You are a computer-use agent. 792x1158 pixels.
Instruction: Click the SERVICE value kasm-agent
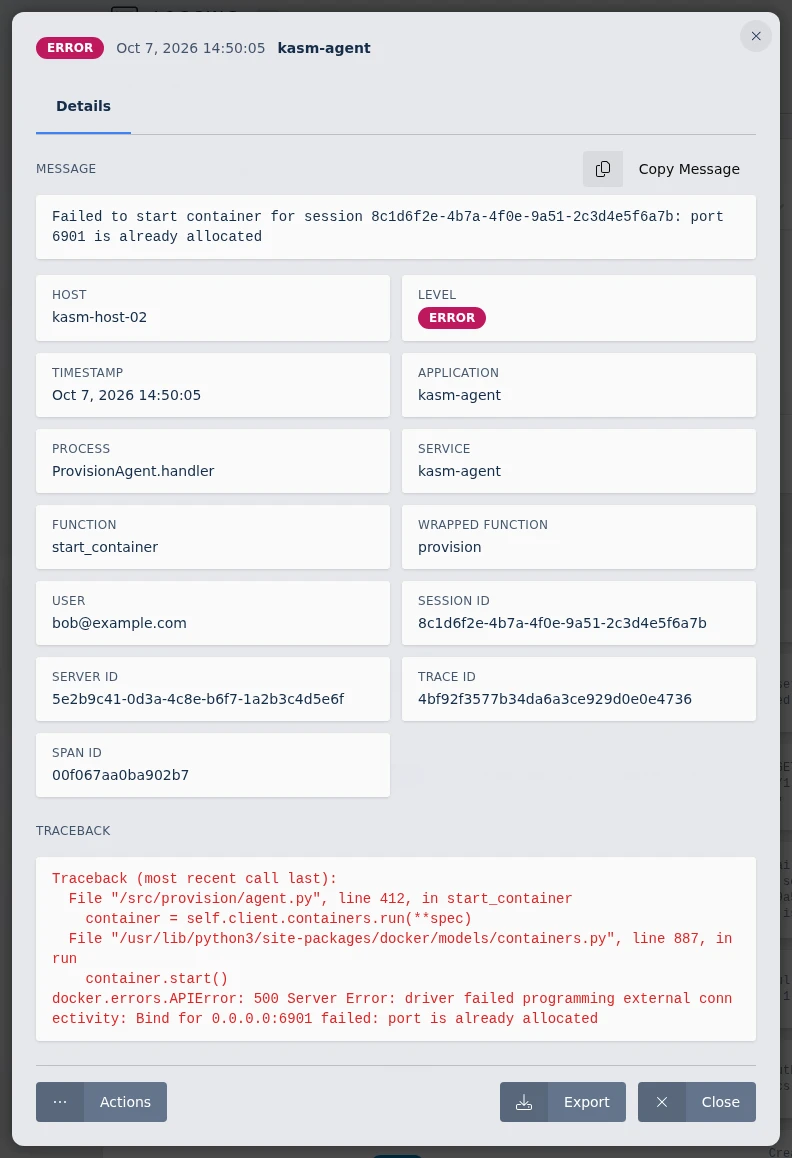(x=460, y=471)
